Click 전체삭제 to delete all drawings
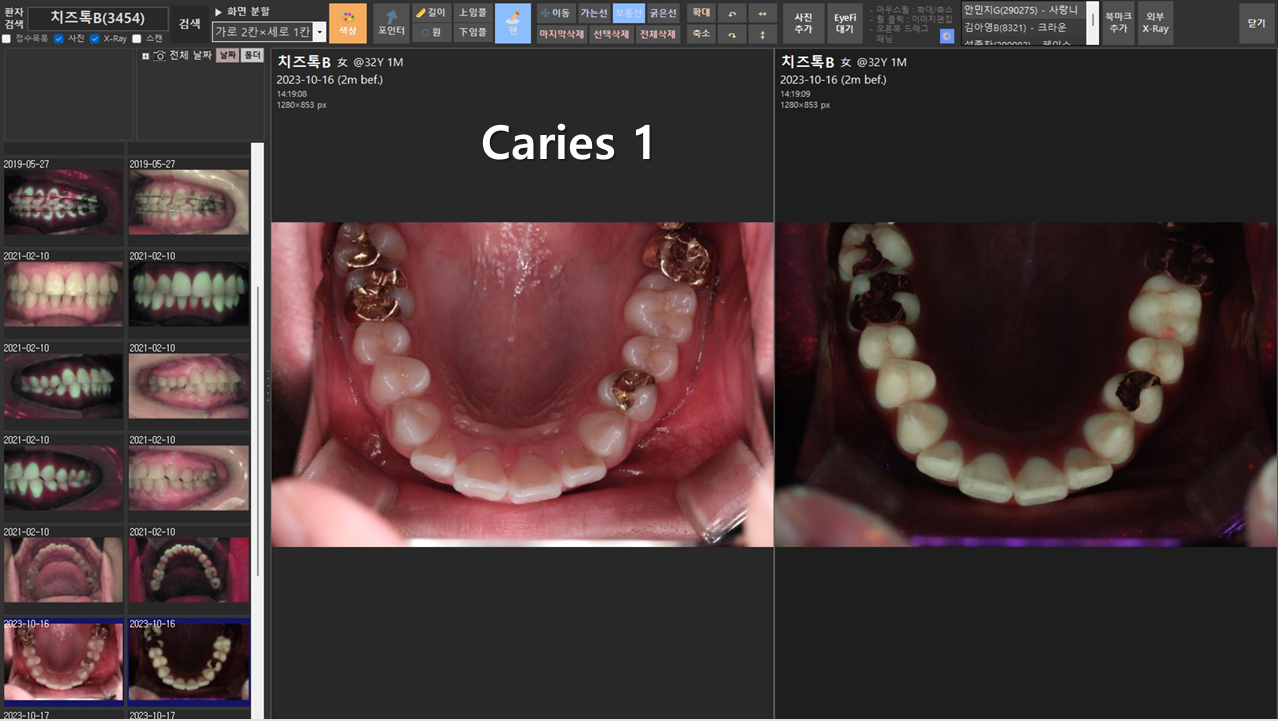 (x=657, y=33)
